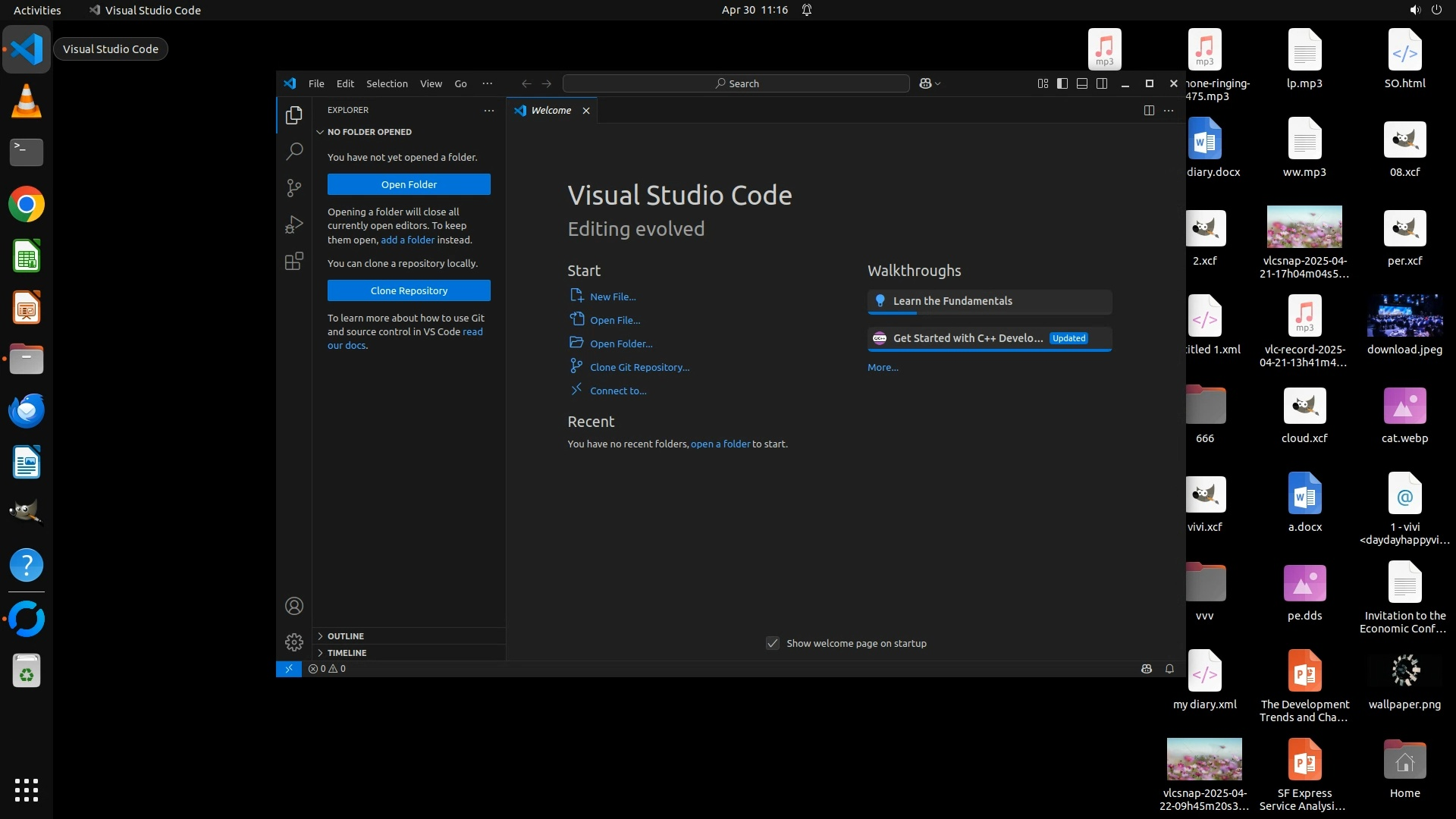1456x819 pixels.
Task: Click the split editor right icon
Action: (x=1149, y=111)
